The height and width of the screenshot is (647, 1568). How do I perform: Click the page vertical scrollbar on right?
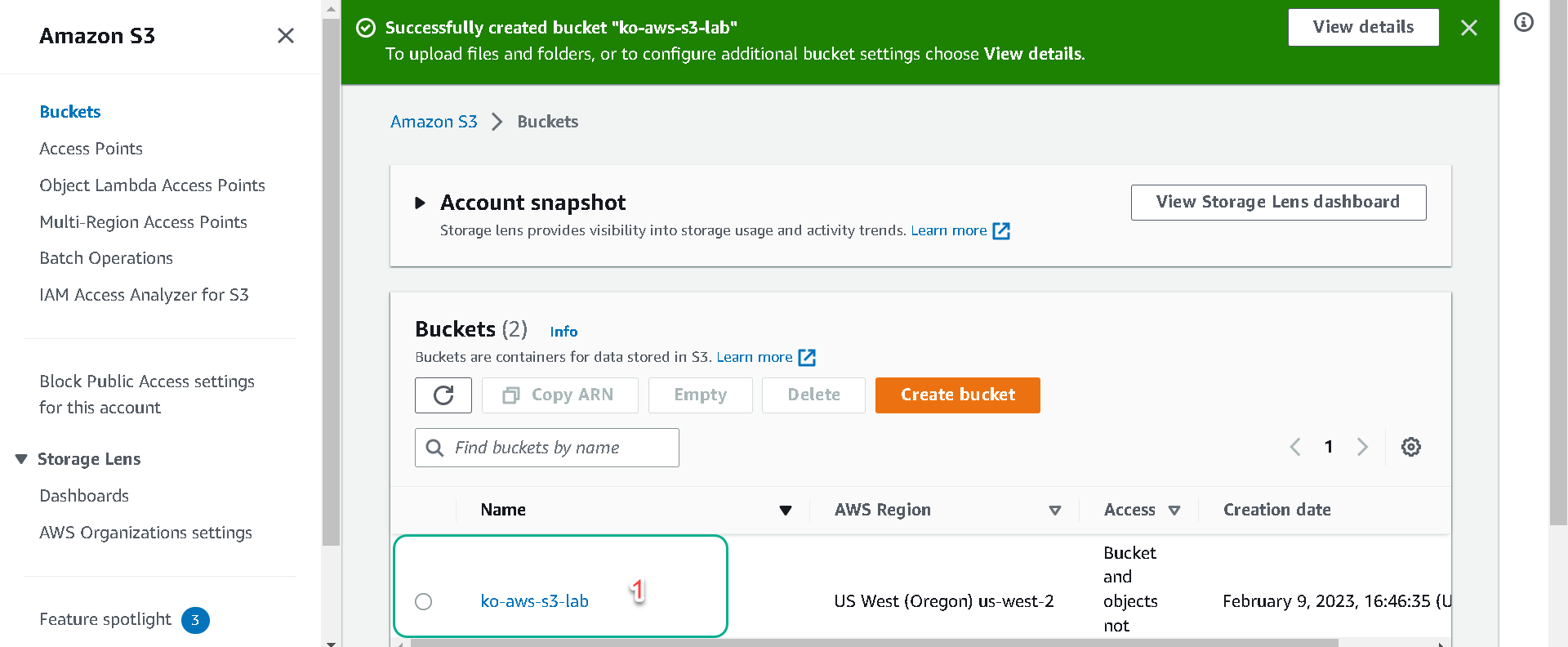[x=1558, y=261]
